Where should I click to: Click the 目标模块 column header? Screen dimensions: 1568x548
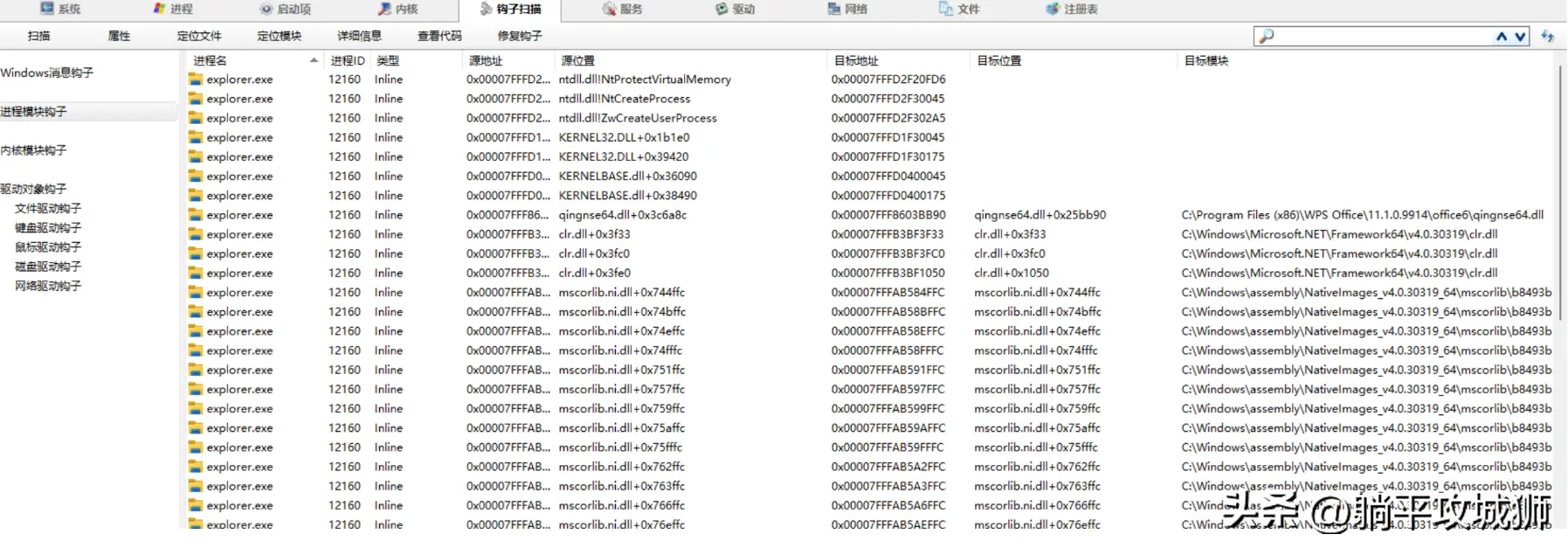point(1367,60)
